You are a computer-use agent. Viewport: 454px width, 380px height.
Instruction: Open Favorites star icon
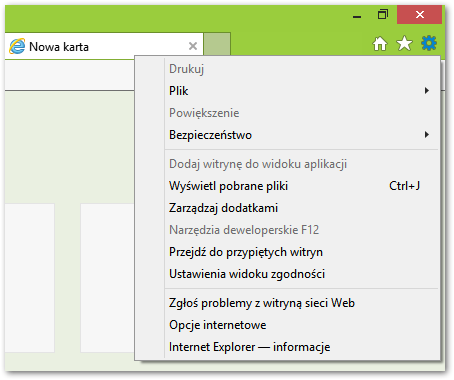[x=404, y=43]
